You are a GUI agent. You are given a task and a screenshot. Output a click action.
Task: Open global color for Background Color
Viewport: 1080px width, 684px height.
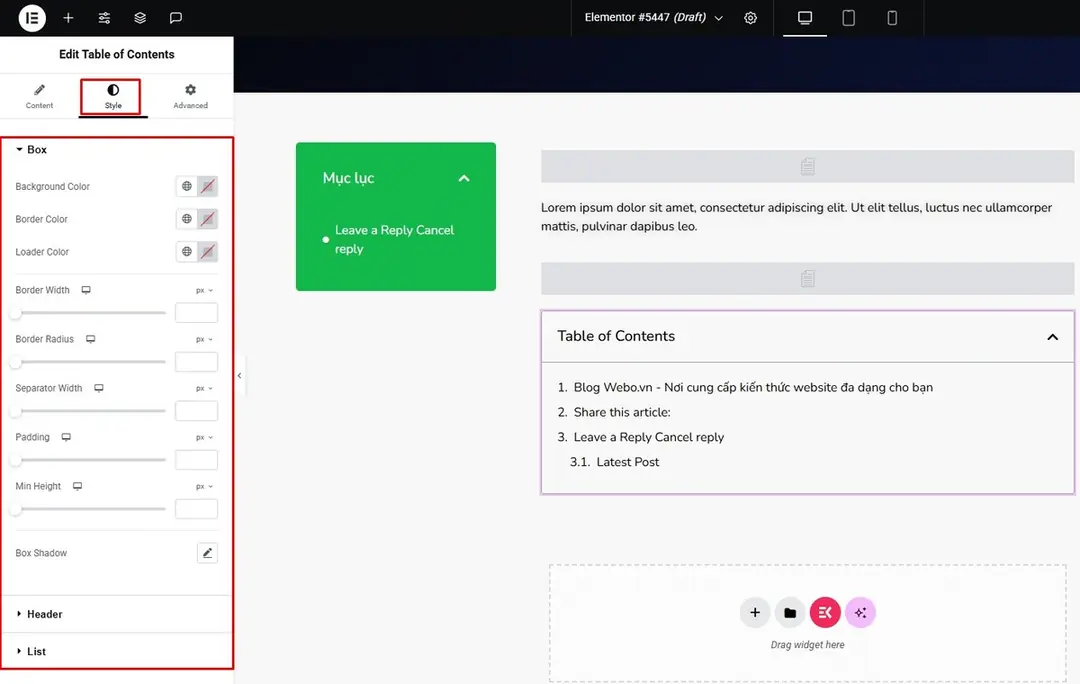[x=187, y=186]
